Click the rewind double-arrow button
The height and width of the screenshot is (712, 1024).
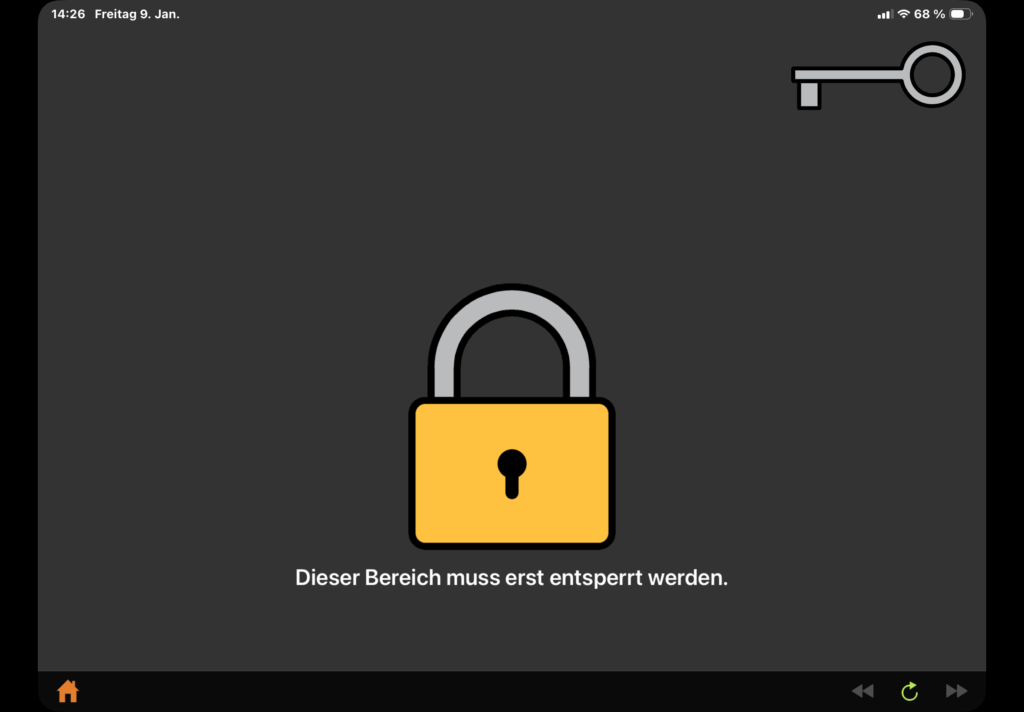[x=863, y=690]
